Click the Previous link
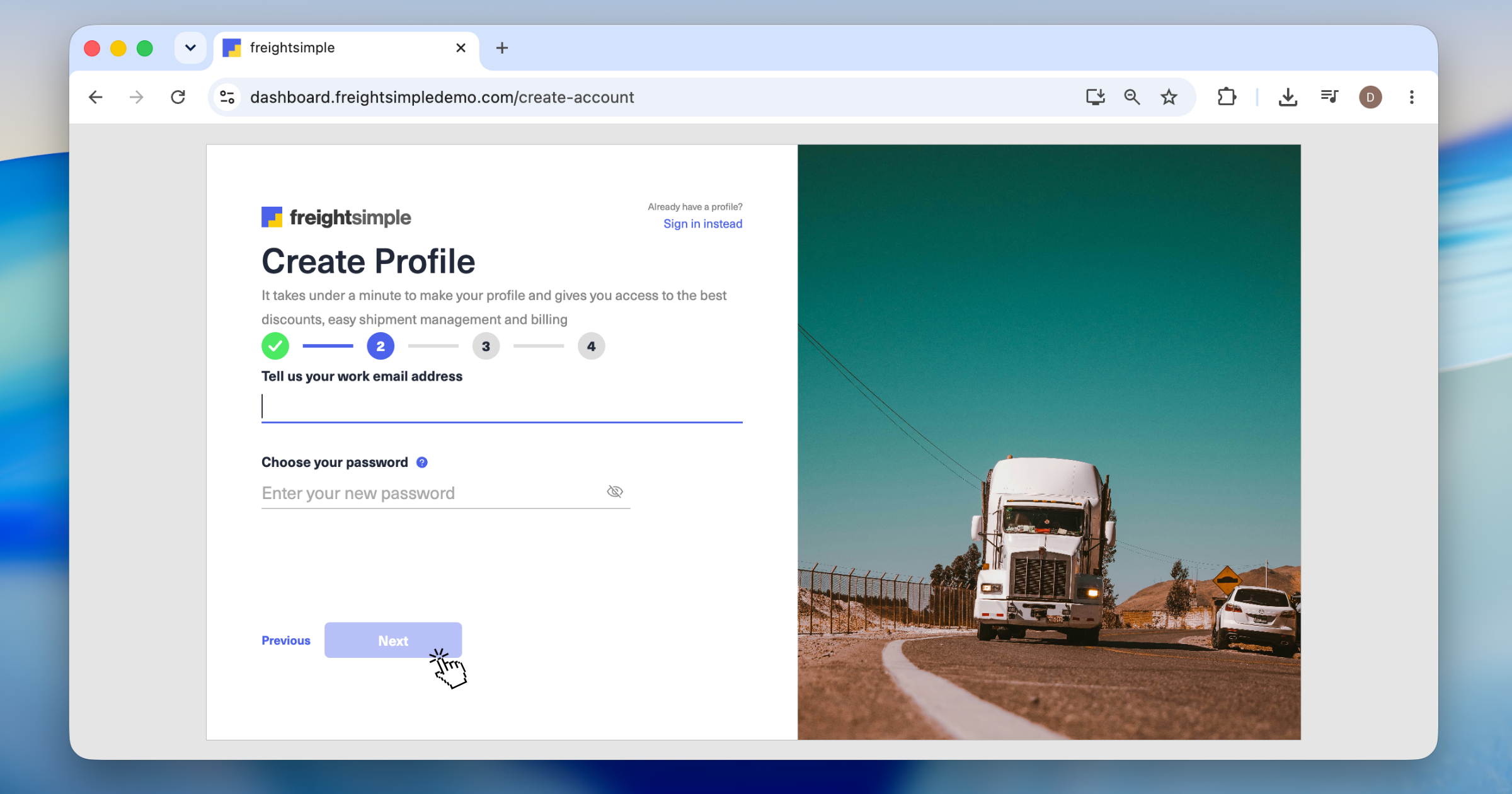The image size is (1512, 794). coord(286,640)
